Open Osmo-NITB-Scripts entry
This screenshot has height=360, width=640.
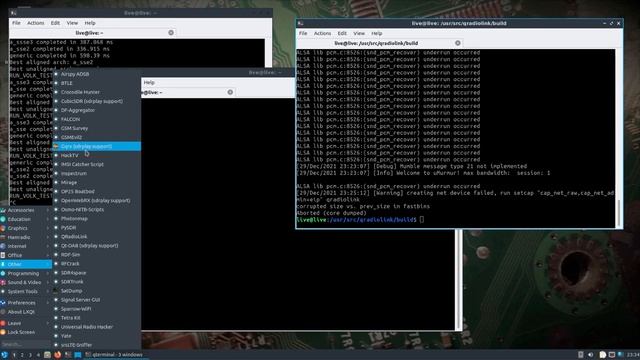[x=96, y=209]
